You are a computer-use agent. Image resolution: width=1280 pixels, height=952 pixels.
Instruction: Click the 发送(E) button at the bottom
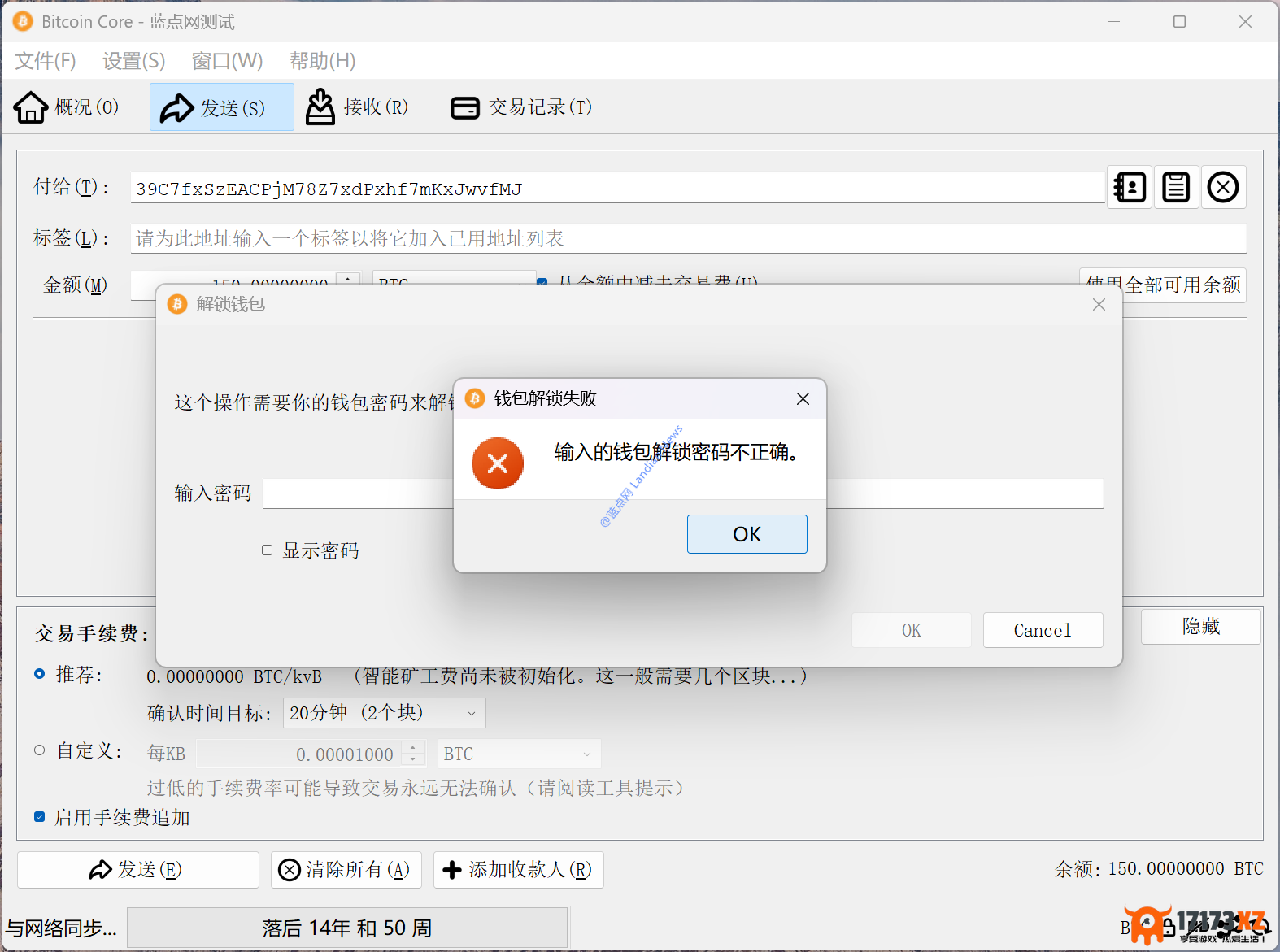pos(138,870)
